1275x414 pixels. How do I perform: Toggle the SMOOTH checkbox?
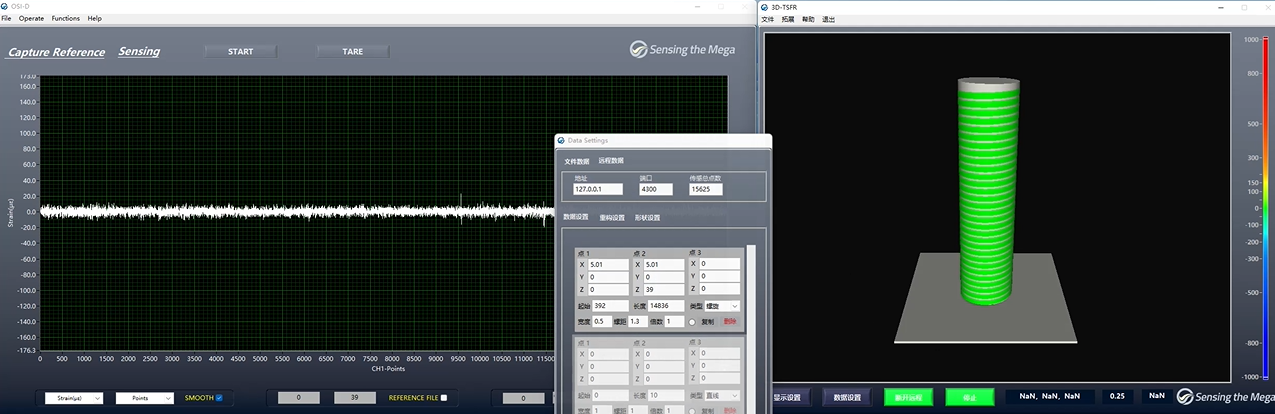click(x=219, y=398)
